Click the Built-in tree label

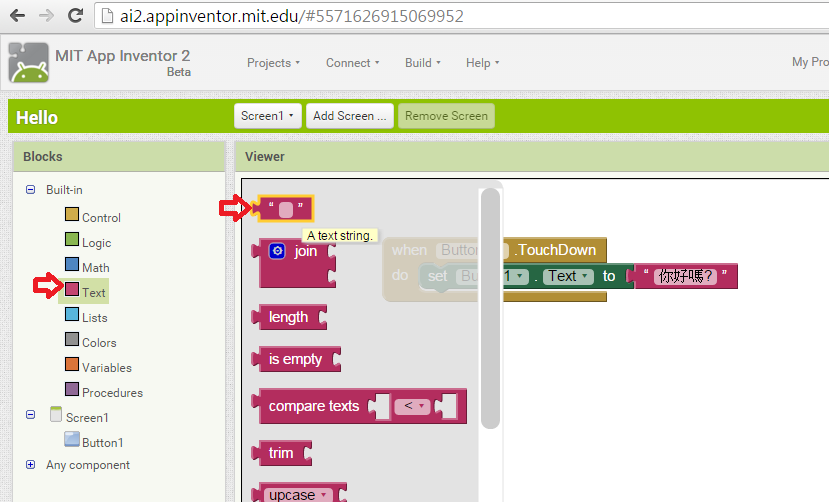click(x=64, y=190)
